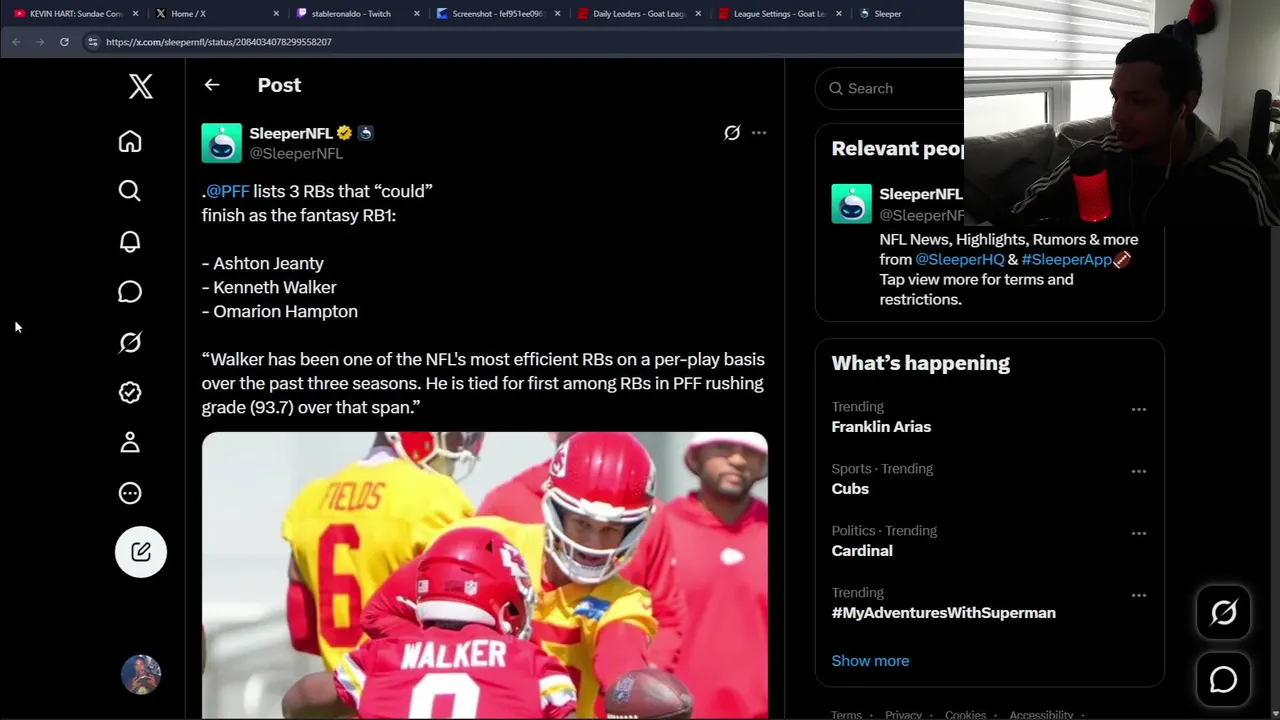Open Messages from the left sidebar
The width and height of the screenshot is (1280, 720).
130,292
